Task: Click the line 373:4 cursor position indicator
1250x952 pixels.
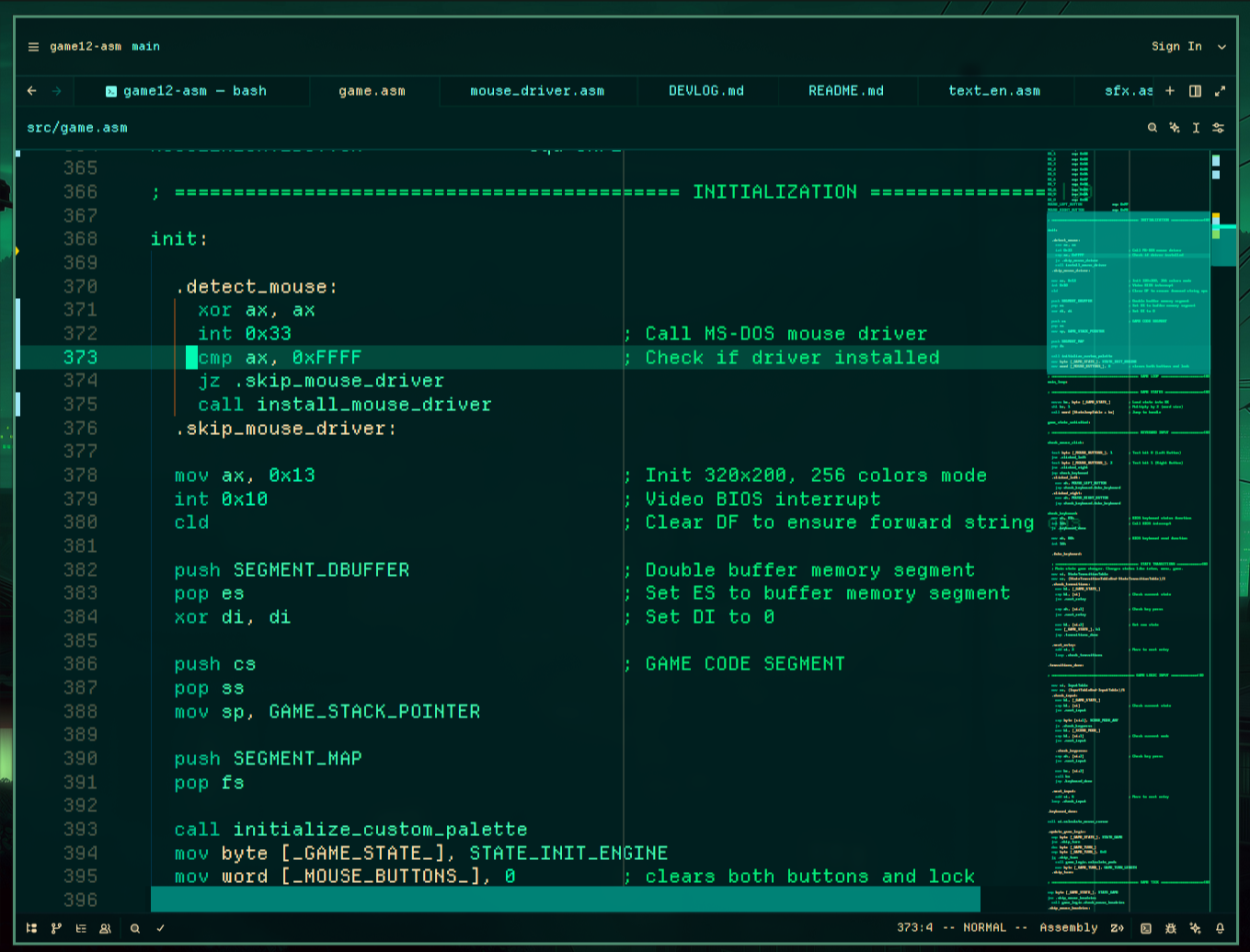Action: click(x=914, y=928)
